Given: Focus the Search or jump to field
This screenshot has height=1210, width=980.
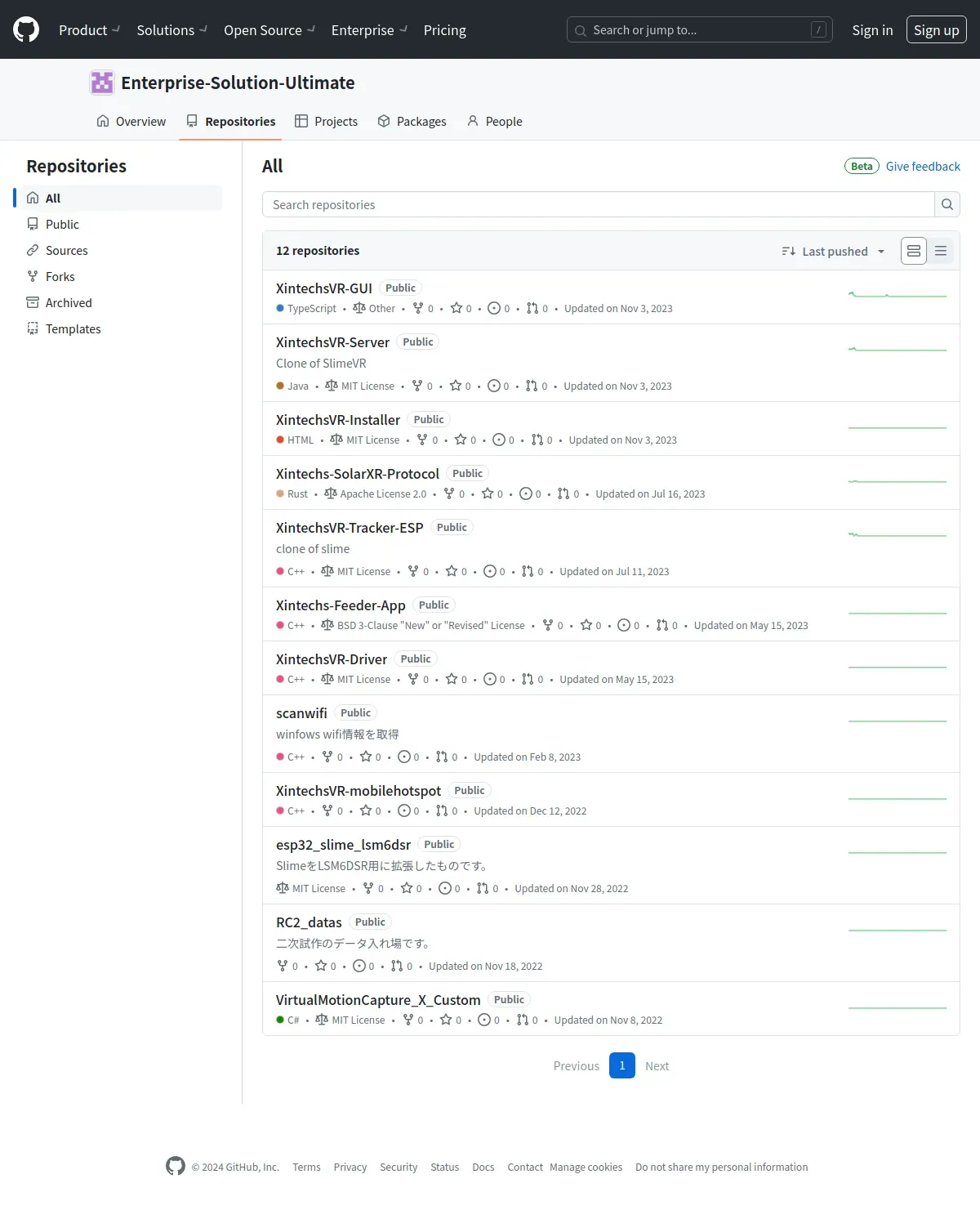Looking at the screenshot, I should click(x=699, y=30).
